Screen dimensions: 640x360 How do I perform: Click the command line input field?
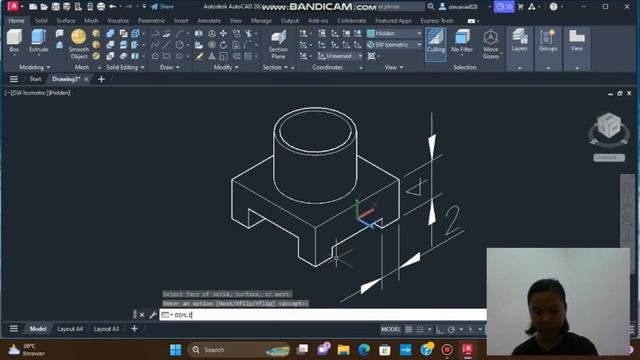pos(323,315)
